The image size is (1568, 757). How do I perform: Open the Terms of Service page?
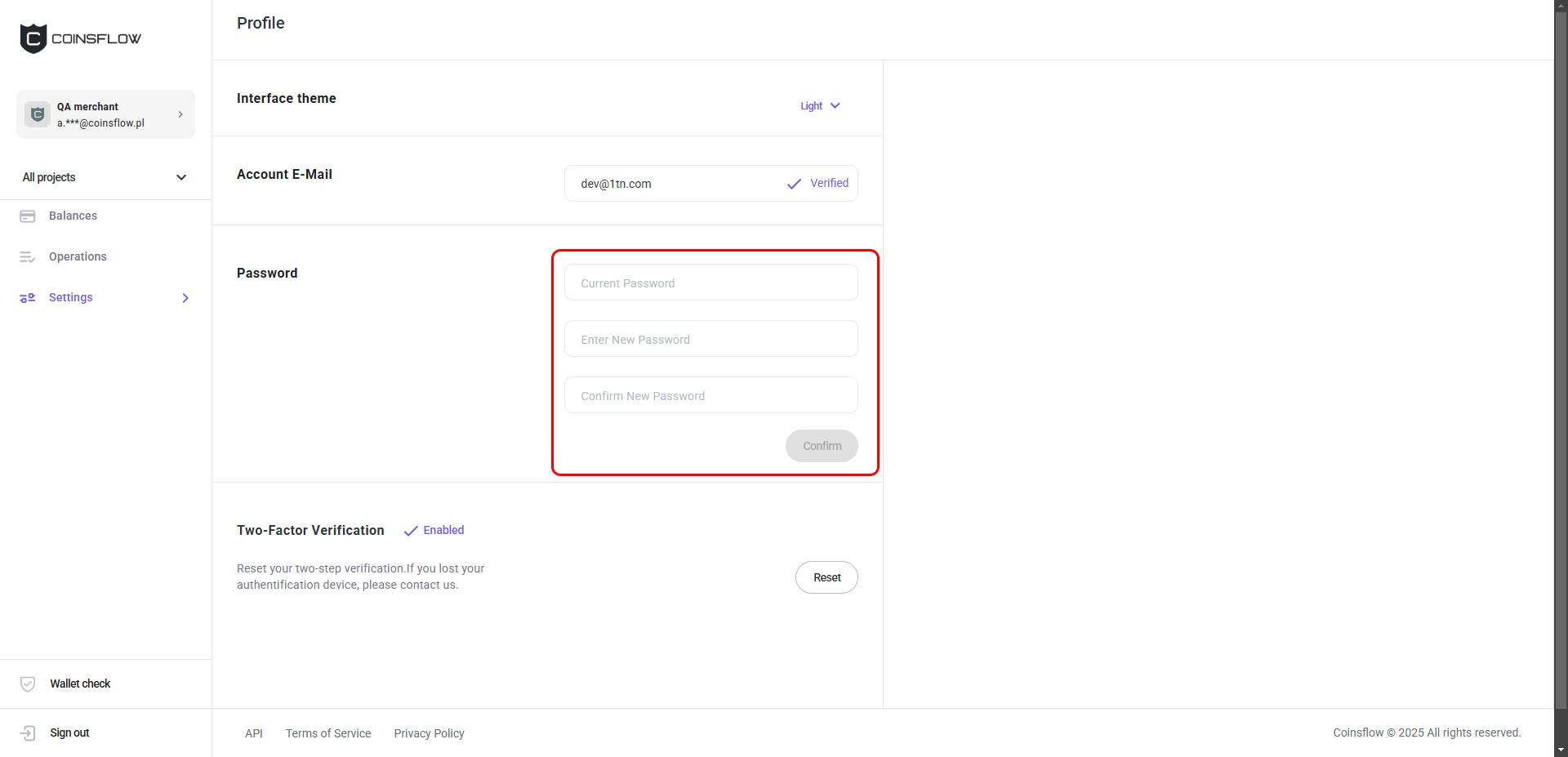pyautogui.click(x=327, y=733)
